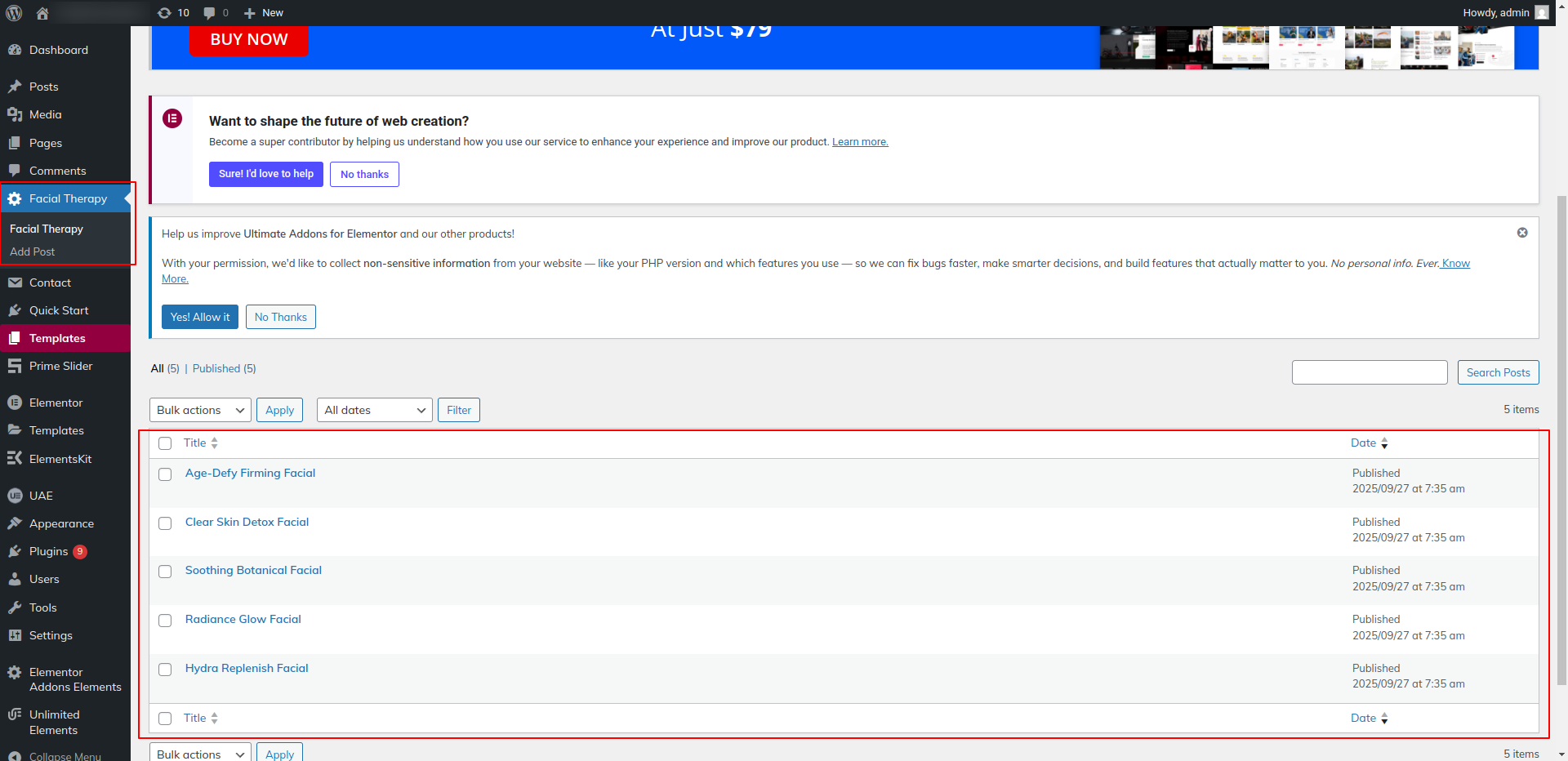Go to the Appearance menu item

(61, 523)
